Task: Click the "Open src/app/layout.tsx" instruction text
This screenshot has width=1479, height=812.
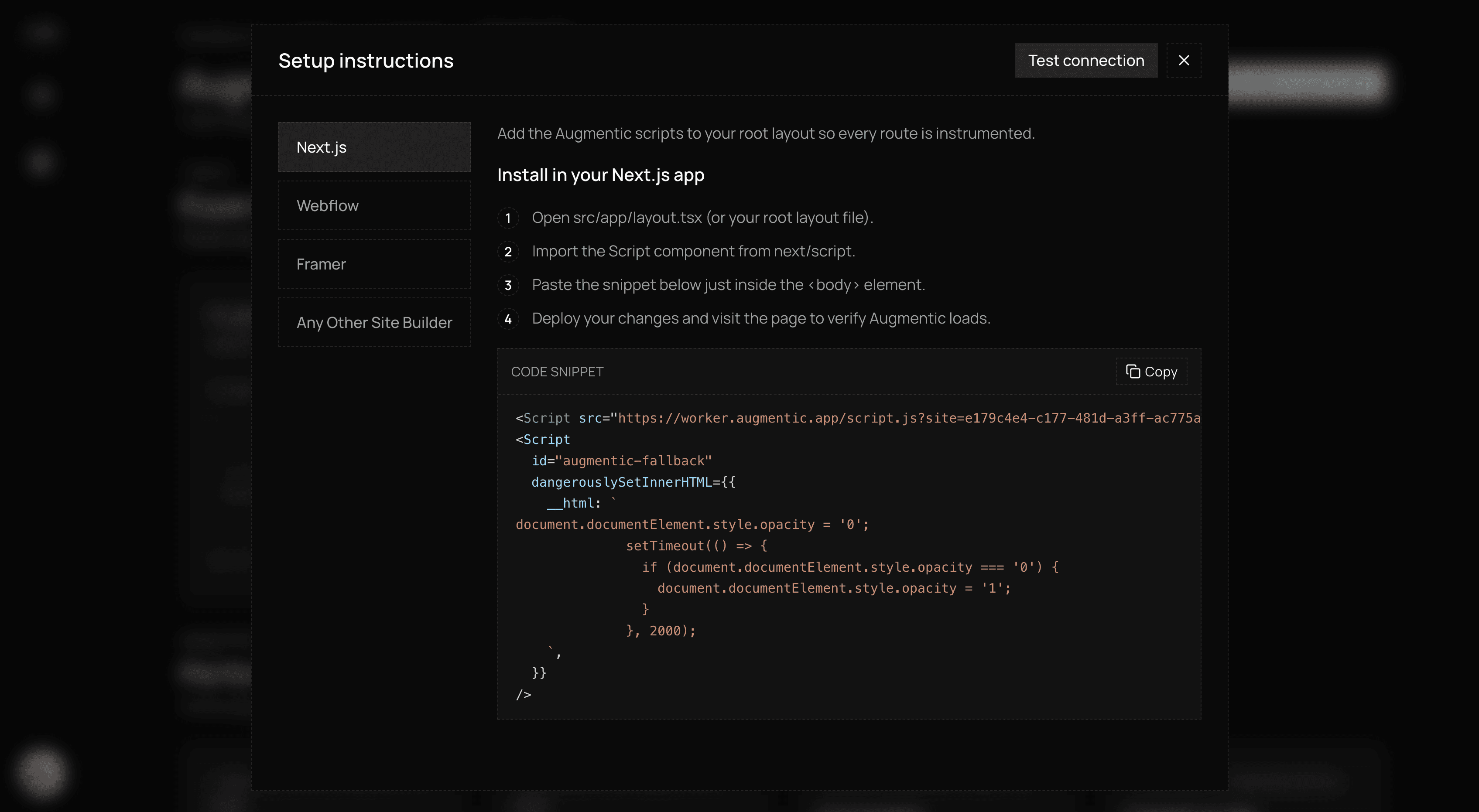Action: (x=702, y=218)
